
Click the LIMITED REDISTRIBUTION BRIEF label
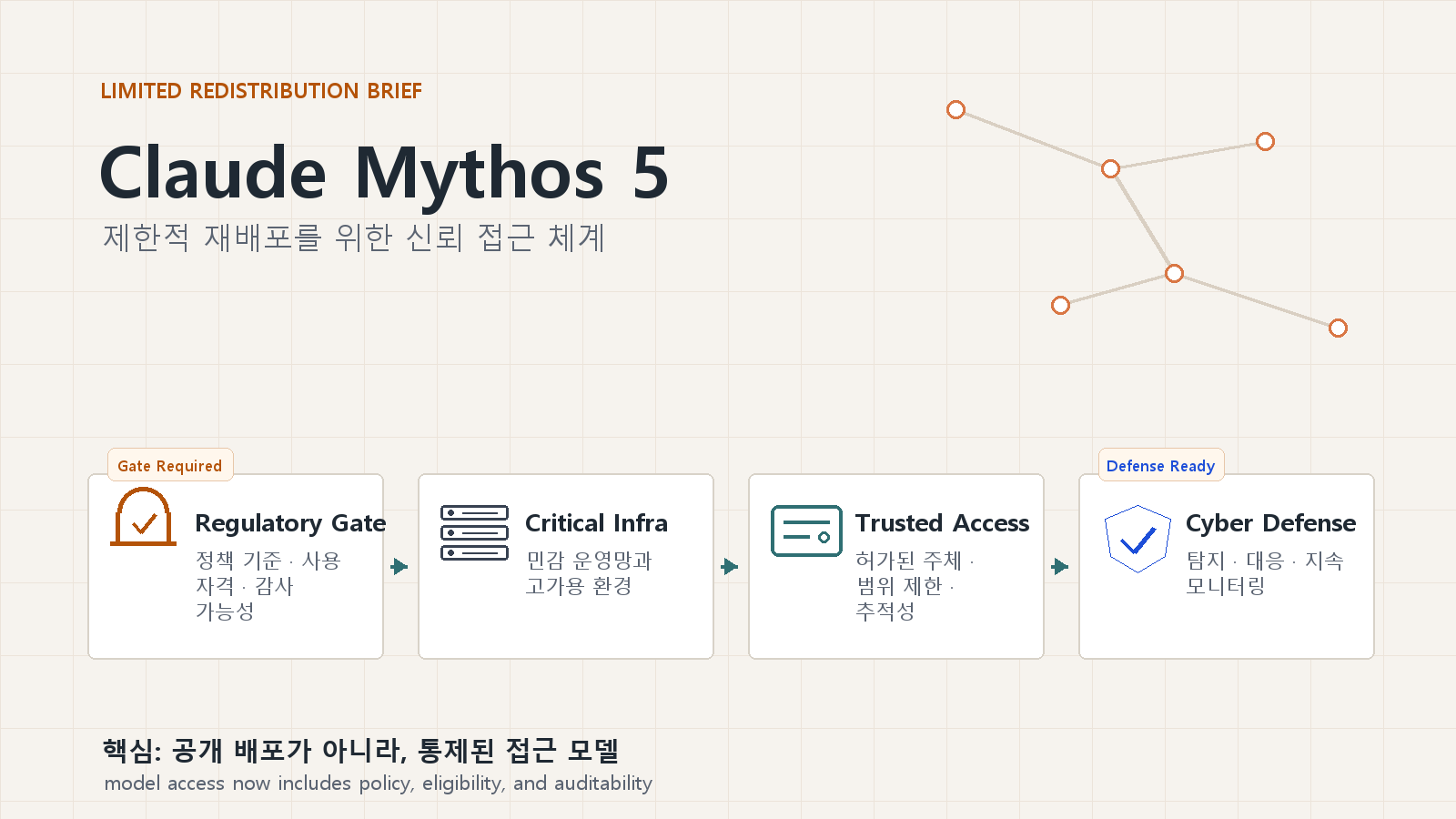click(261, 91)
